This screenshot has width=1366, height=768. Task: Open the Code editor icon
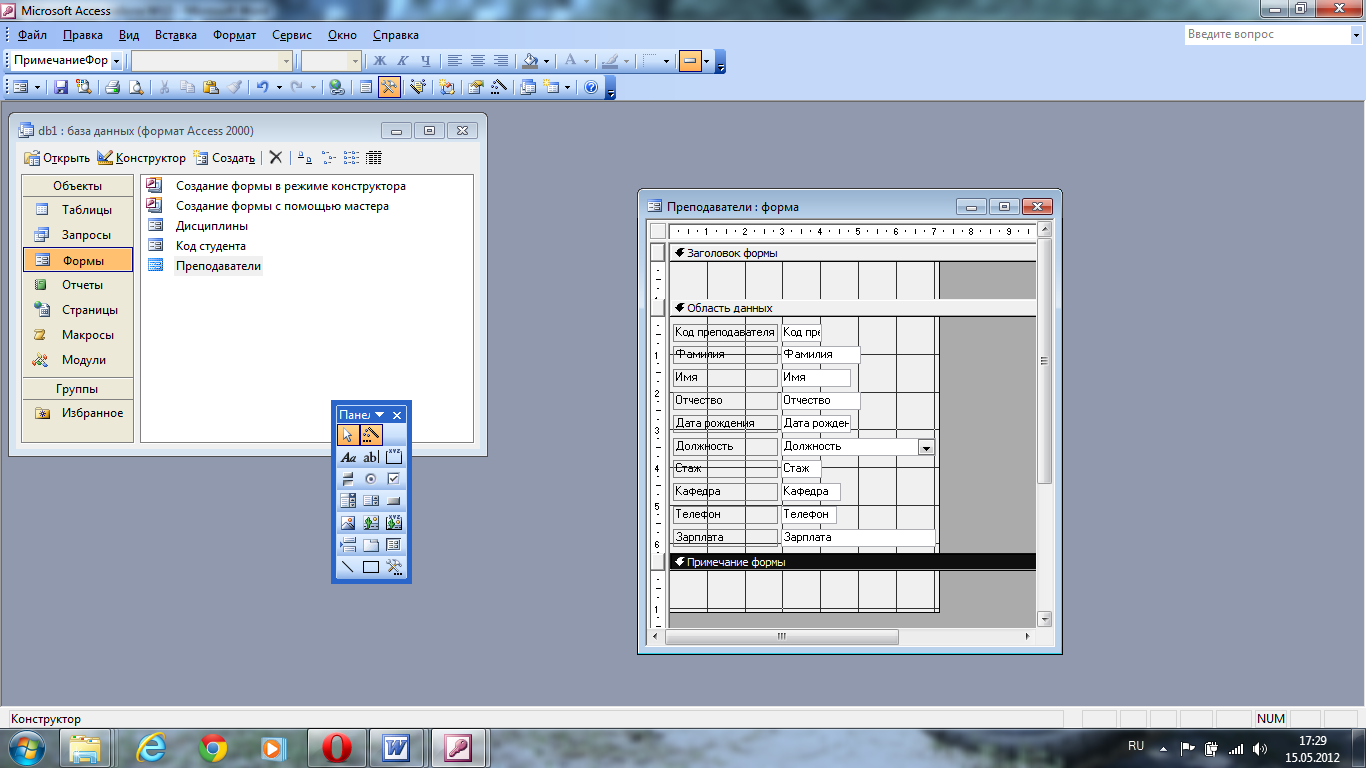click(x=446, y=87)
